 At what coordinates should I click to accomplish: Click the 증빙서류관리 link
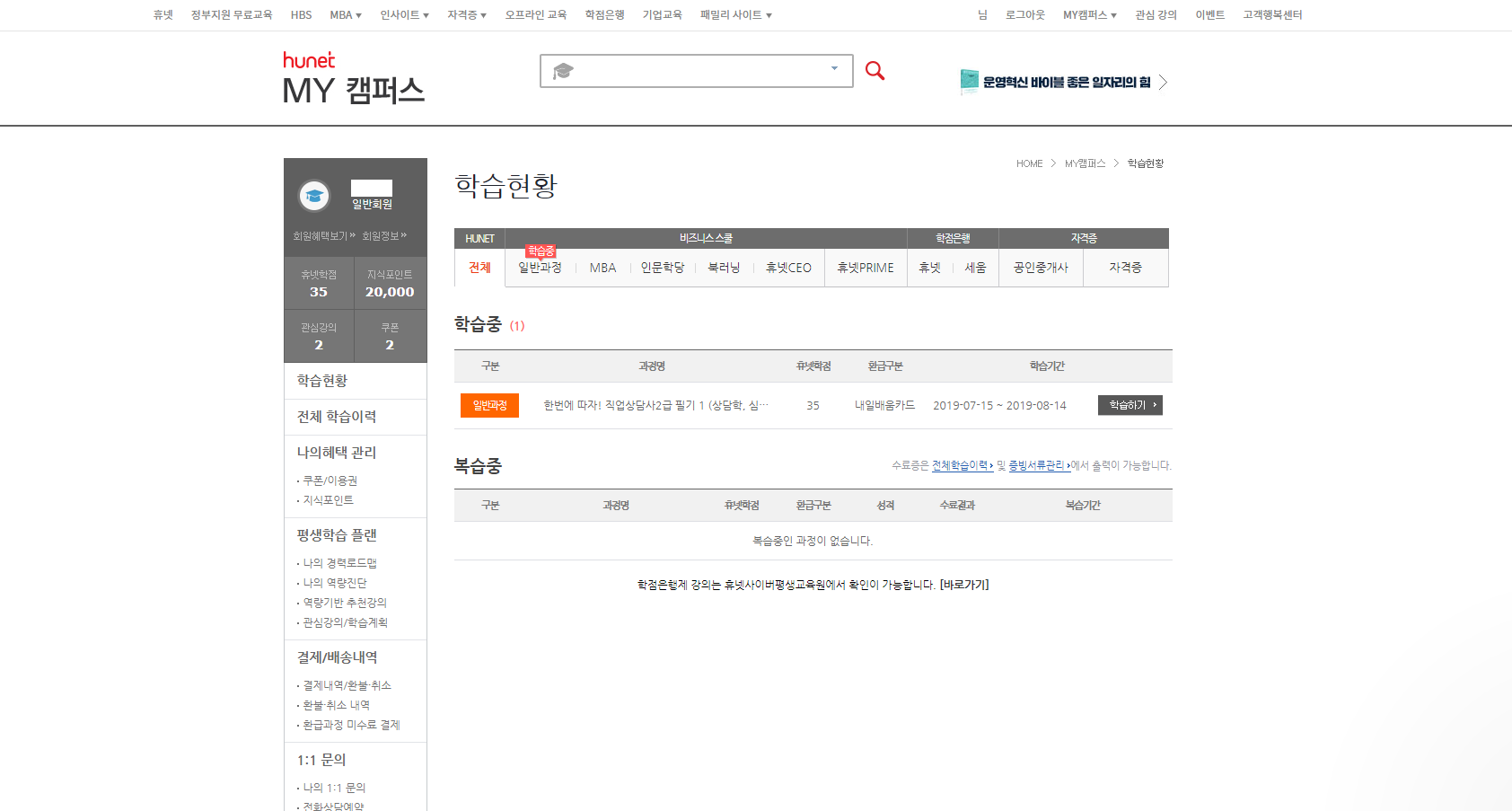click(1039, 465)
